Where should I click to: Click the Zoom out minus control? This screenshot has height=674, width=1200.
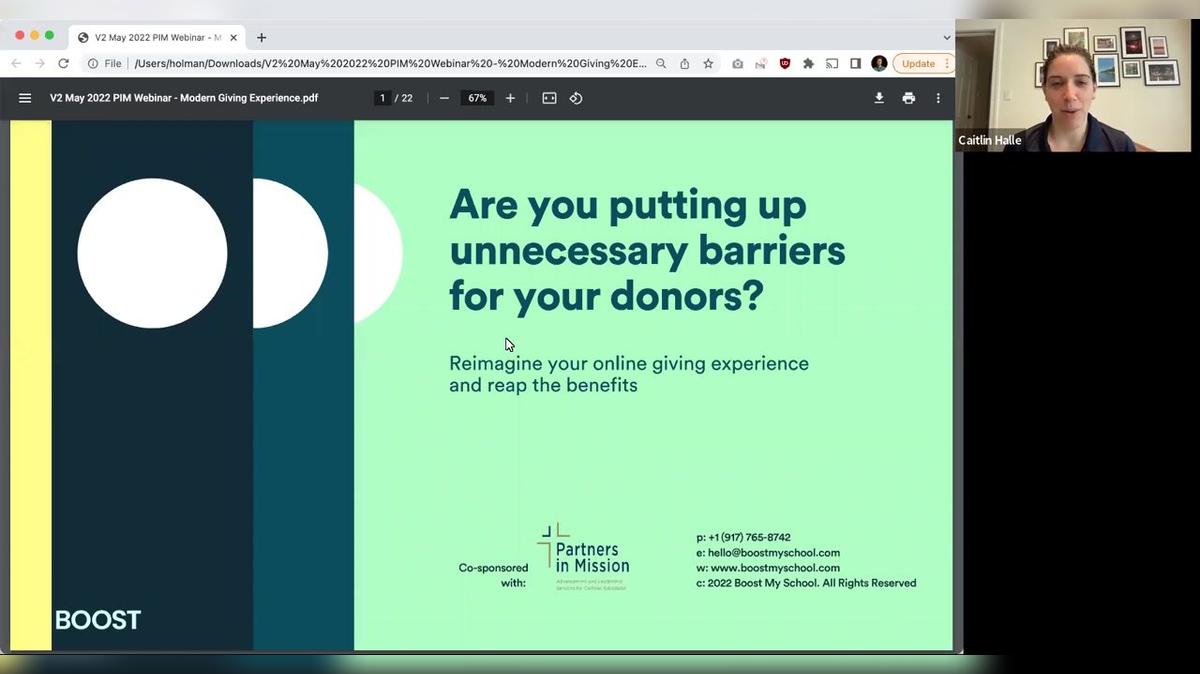click(443, 98)
